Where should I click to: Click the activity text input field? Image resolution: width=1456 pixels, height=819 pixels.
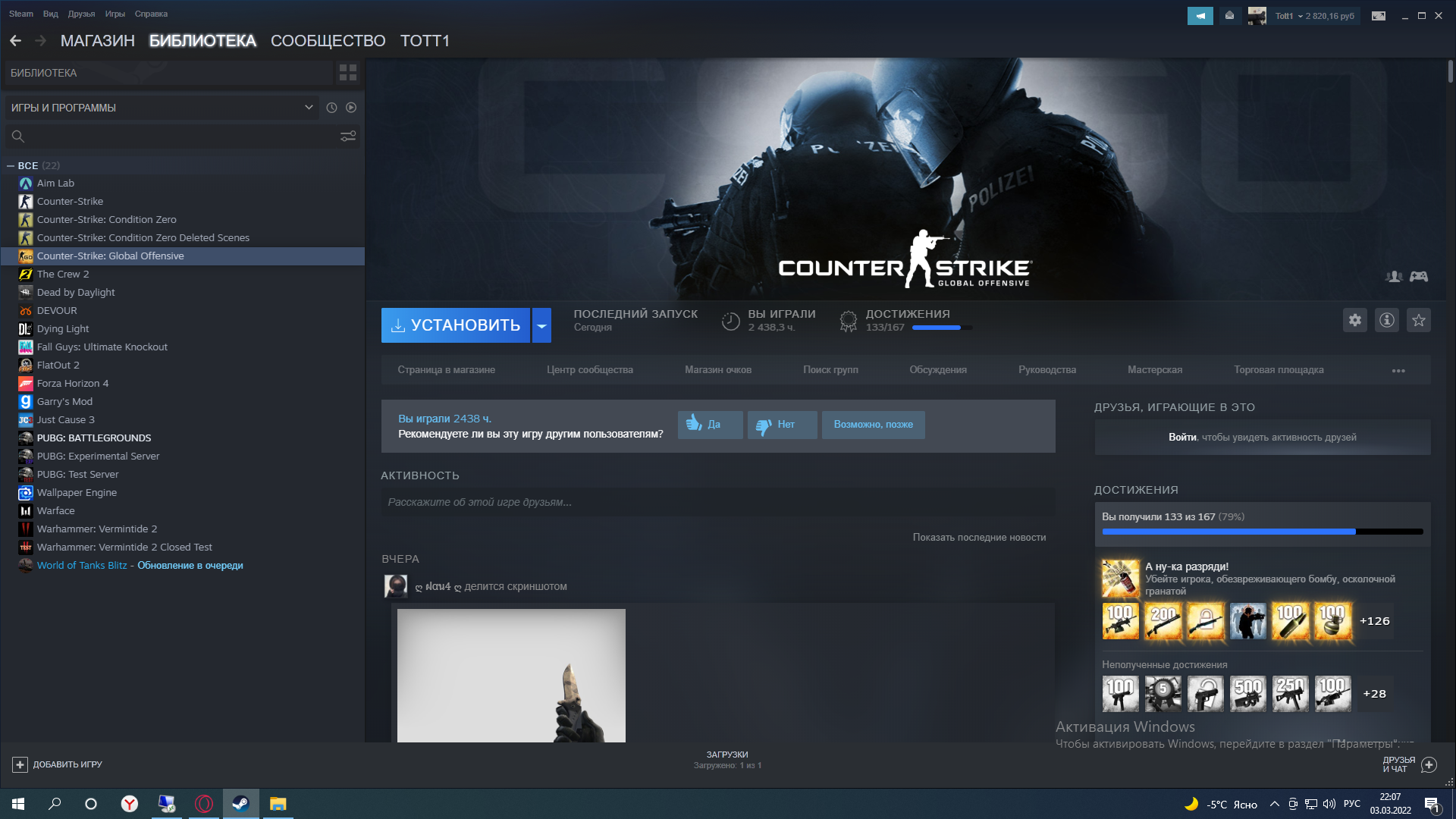pos(718,503)
